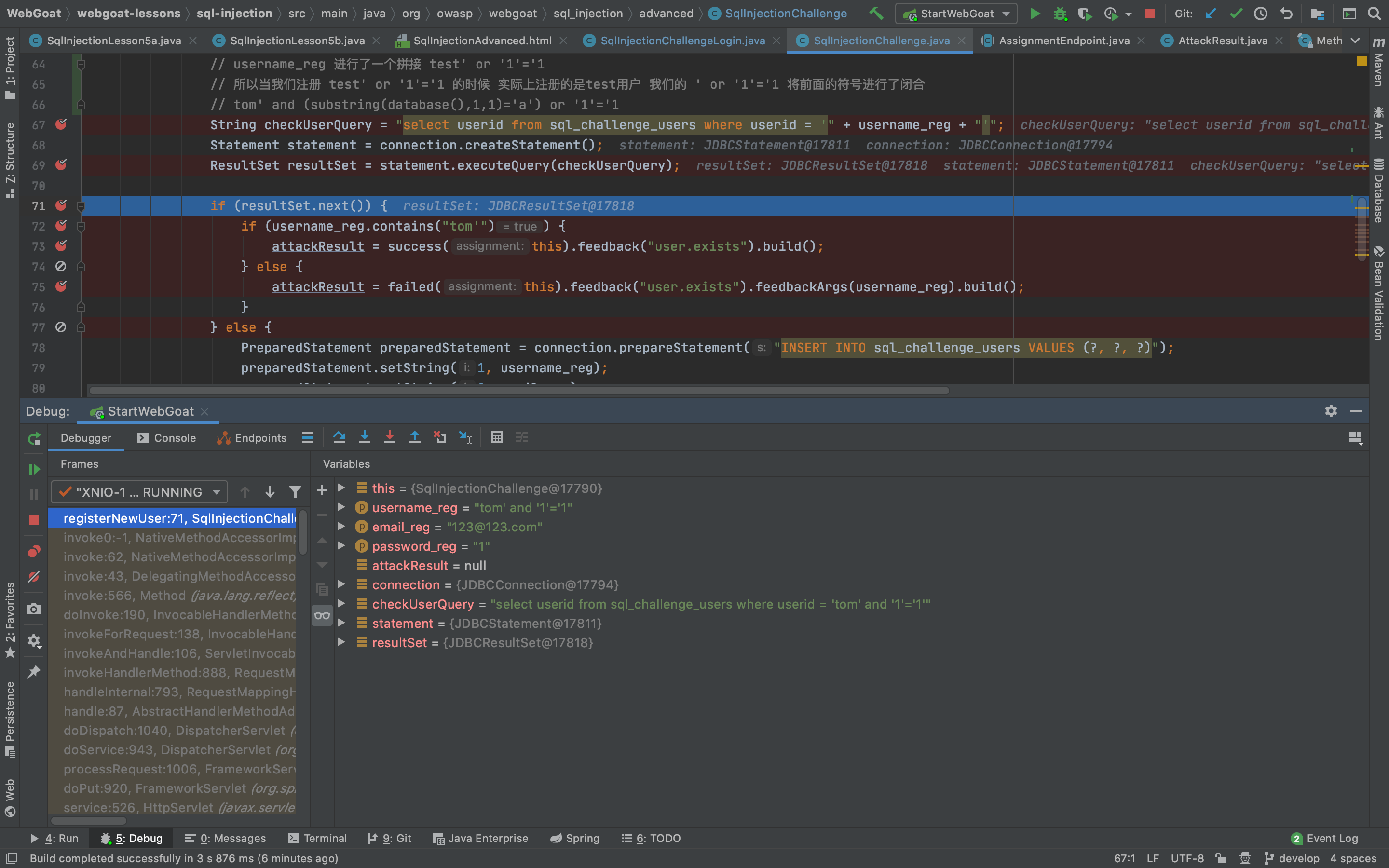This screenshot has width=1389, height=868.
Task: Switch to the SqlInjectionChallengeLogin.java tab
Action: click(682, 41)
